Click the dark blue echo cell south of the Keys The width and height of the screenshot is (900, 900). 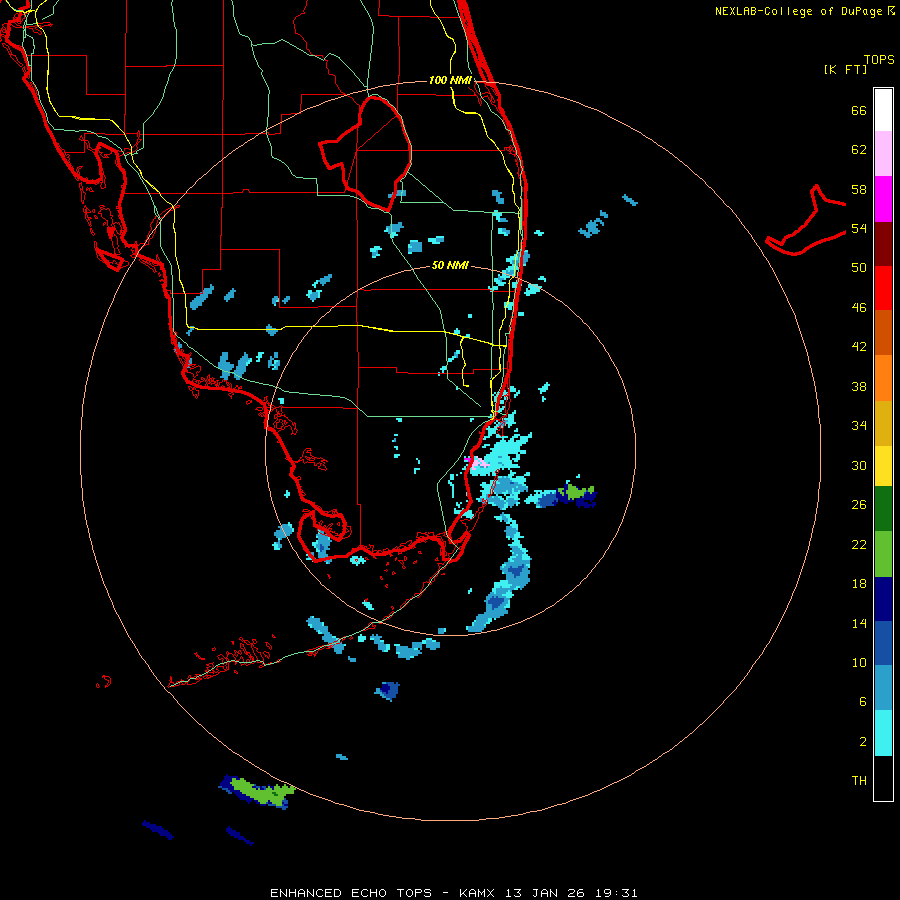(389, 690)
